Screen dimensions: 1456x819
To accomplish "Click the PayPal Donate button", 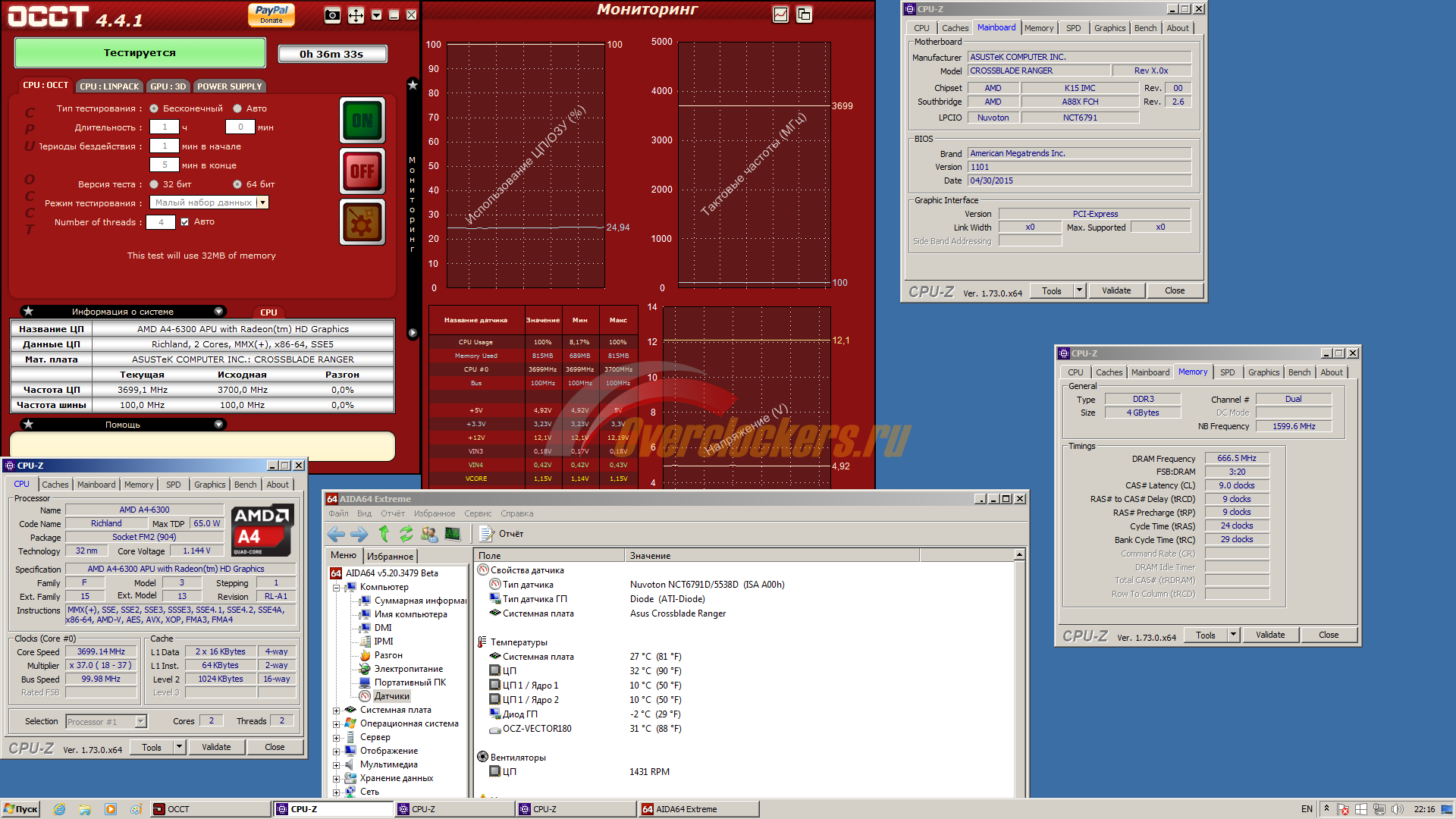I will point(271,14).
